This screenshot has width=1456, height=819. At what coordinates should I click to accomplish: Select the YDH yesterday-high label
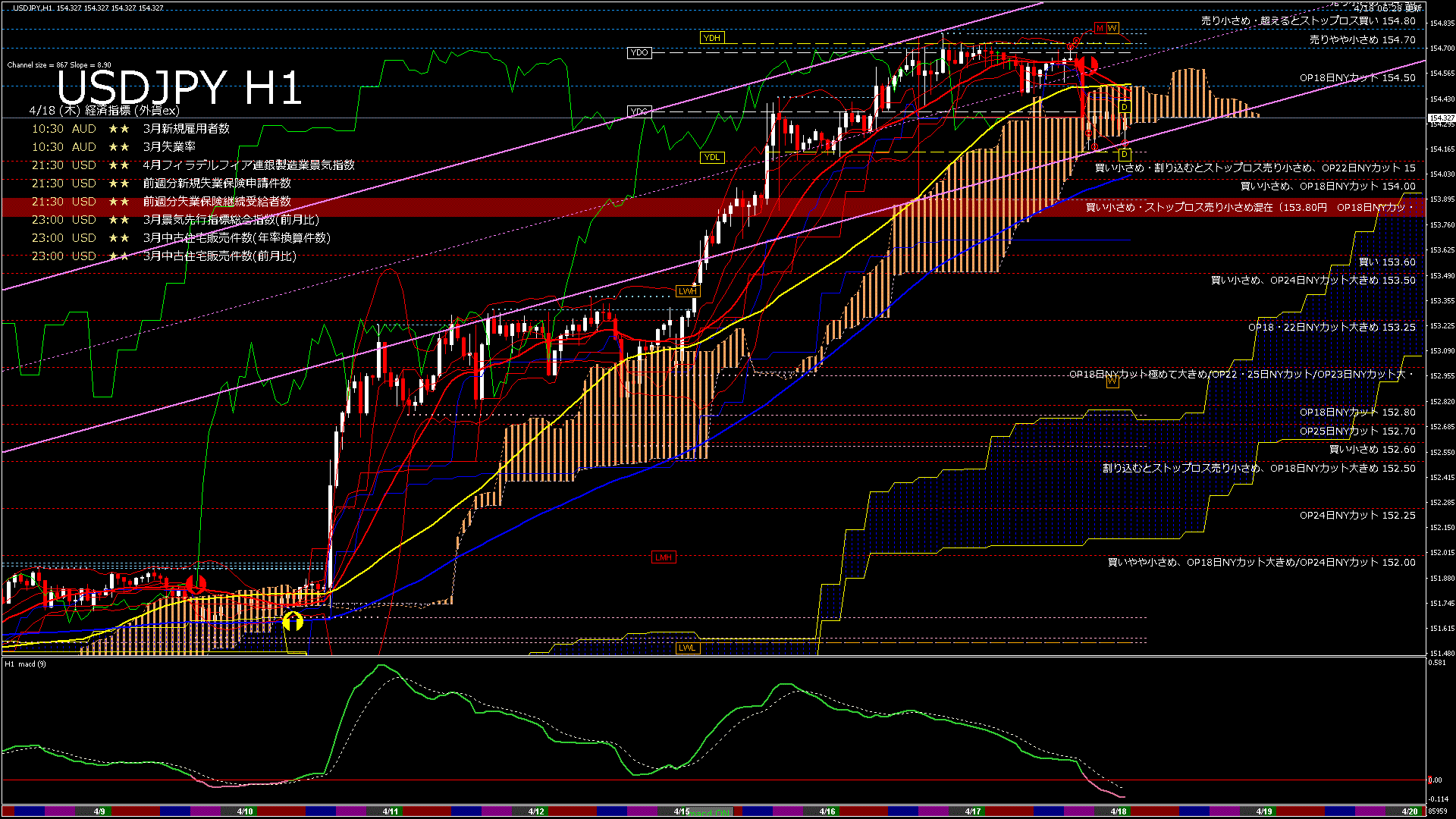tap(711, 38)
